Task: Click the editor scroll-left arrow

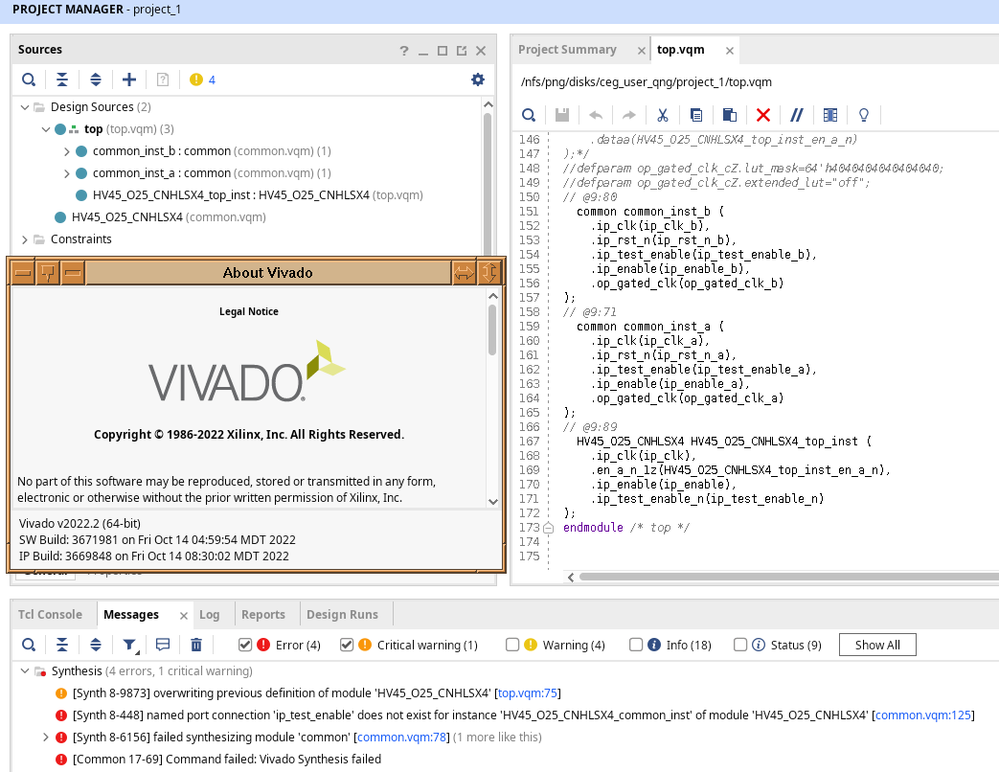Action: coord(571,577)
